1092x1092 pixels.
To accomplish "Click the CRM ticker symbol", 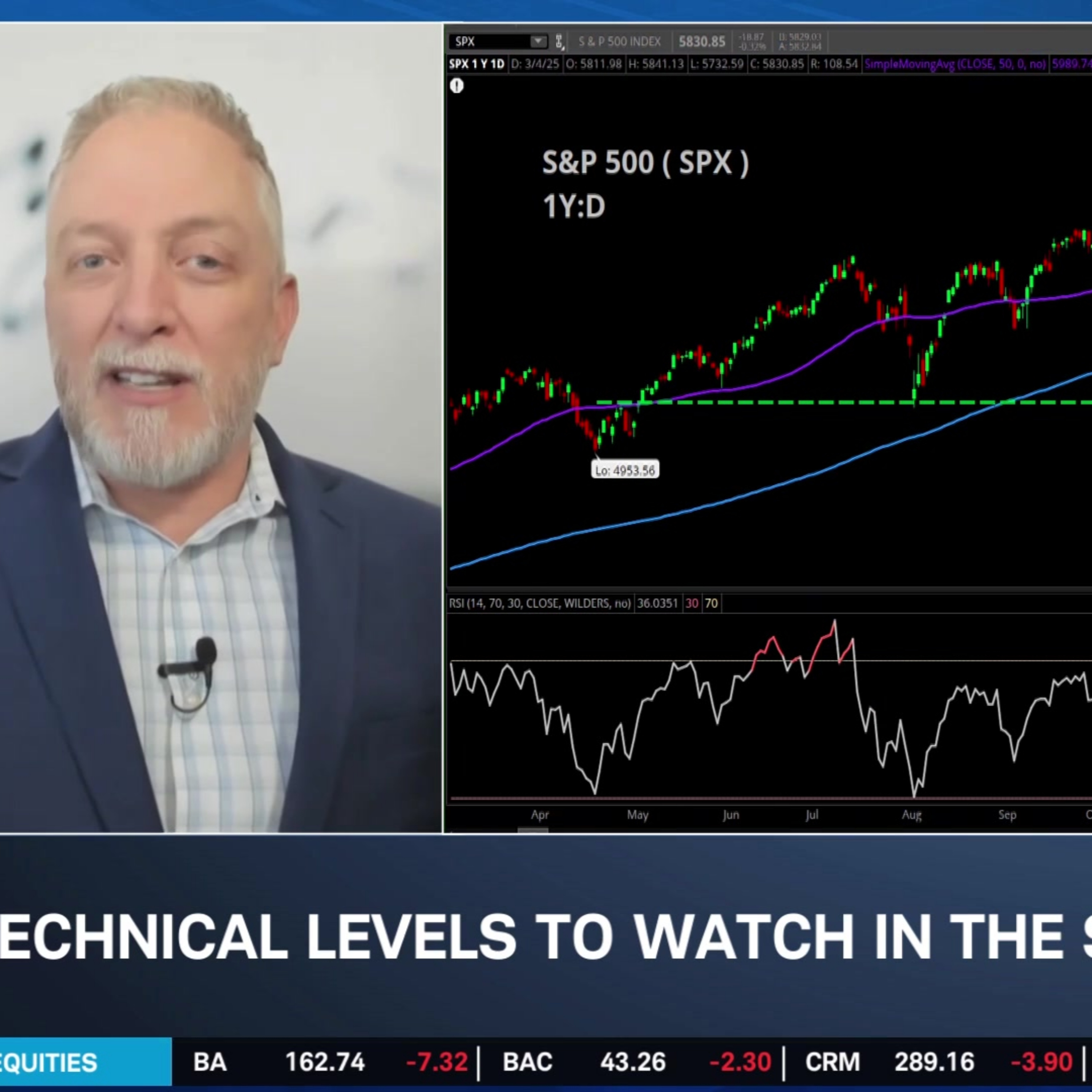I will pyautogui.click(x=832, y=1062).
